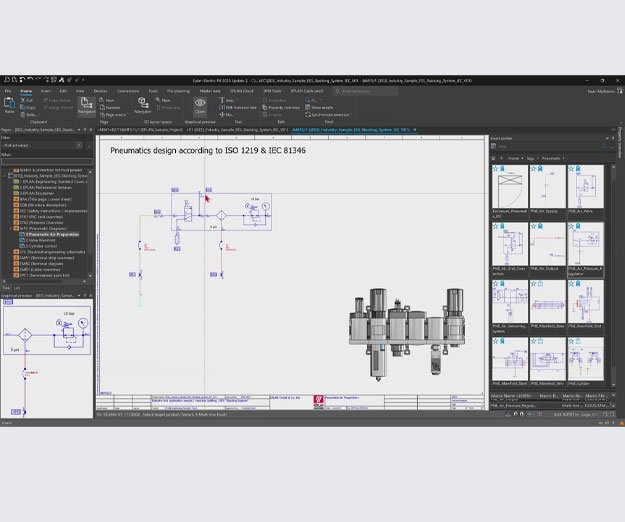
Task: Switch to the EPLAN_Sample_Project document tab
Action: click(x=140, y=130)
